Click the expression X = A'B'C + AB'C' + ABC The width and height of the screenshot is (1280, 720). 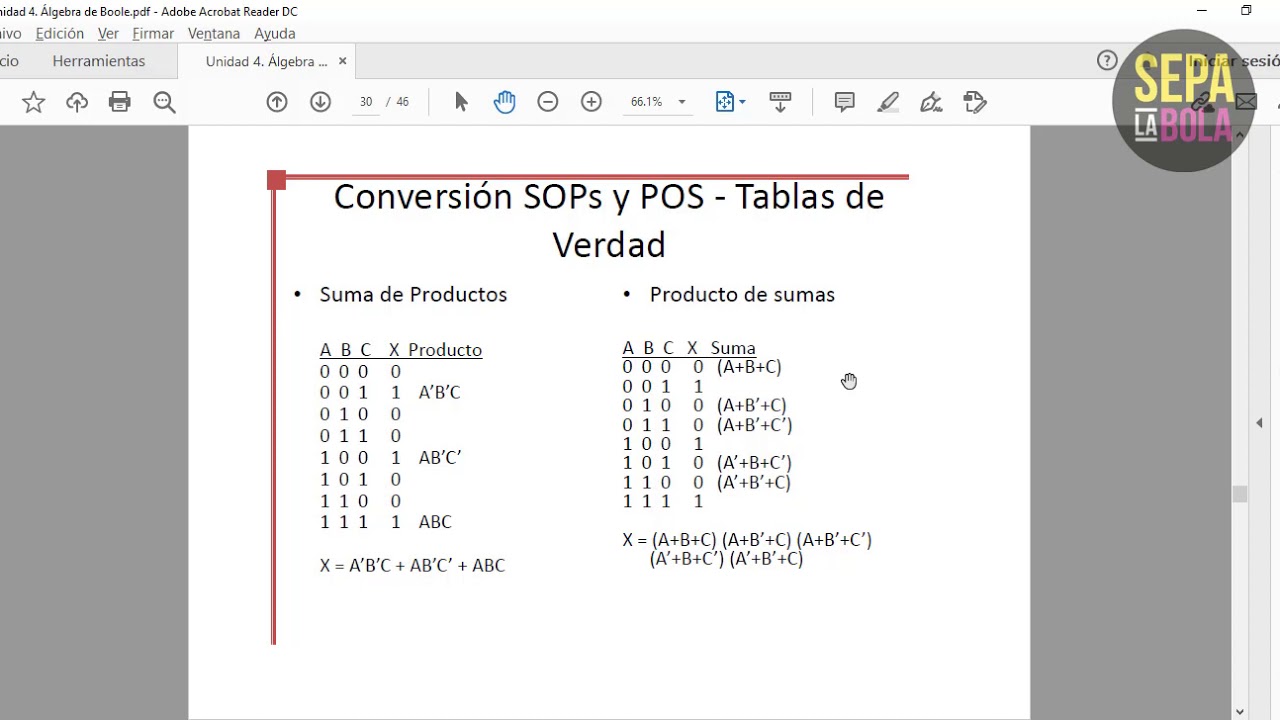point(412,565)
